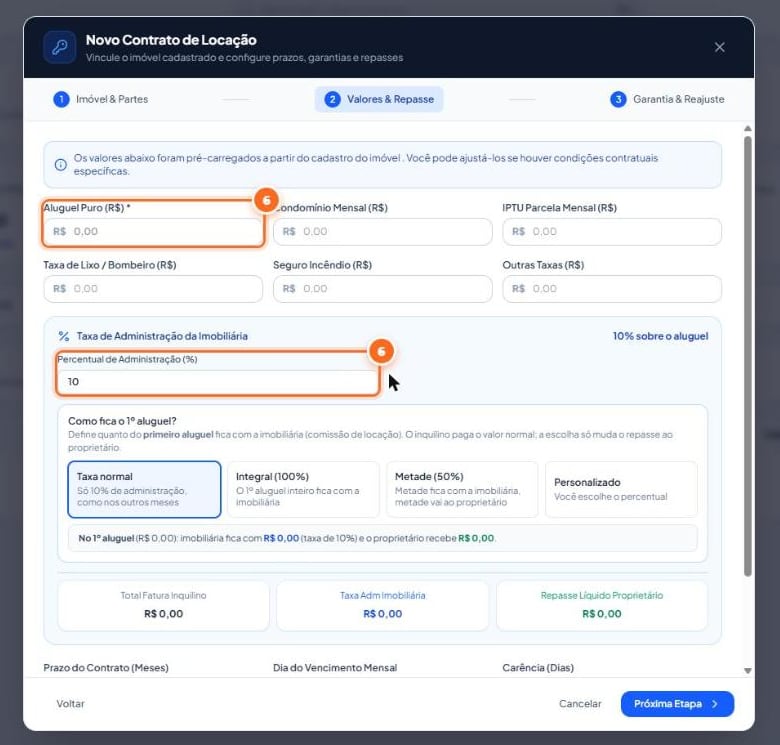Focus the Aluguel Puro input field

click(153, 231)
